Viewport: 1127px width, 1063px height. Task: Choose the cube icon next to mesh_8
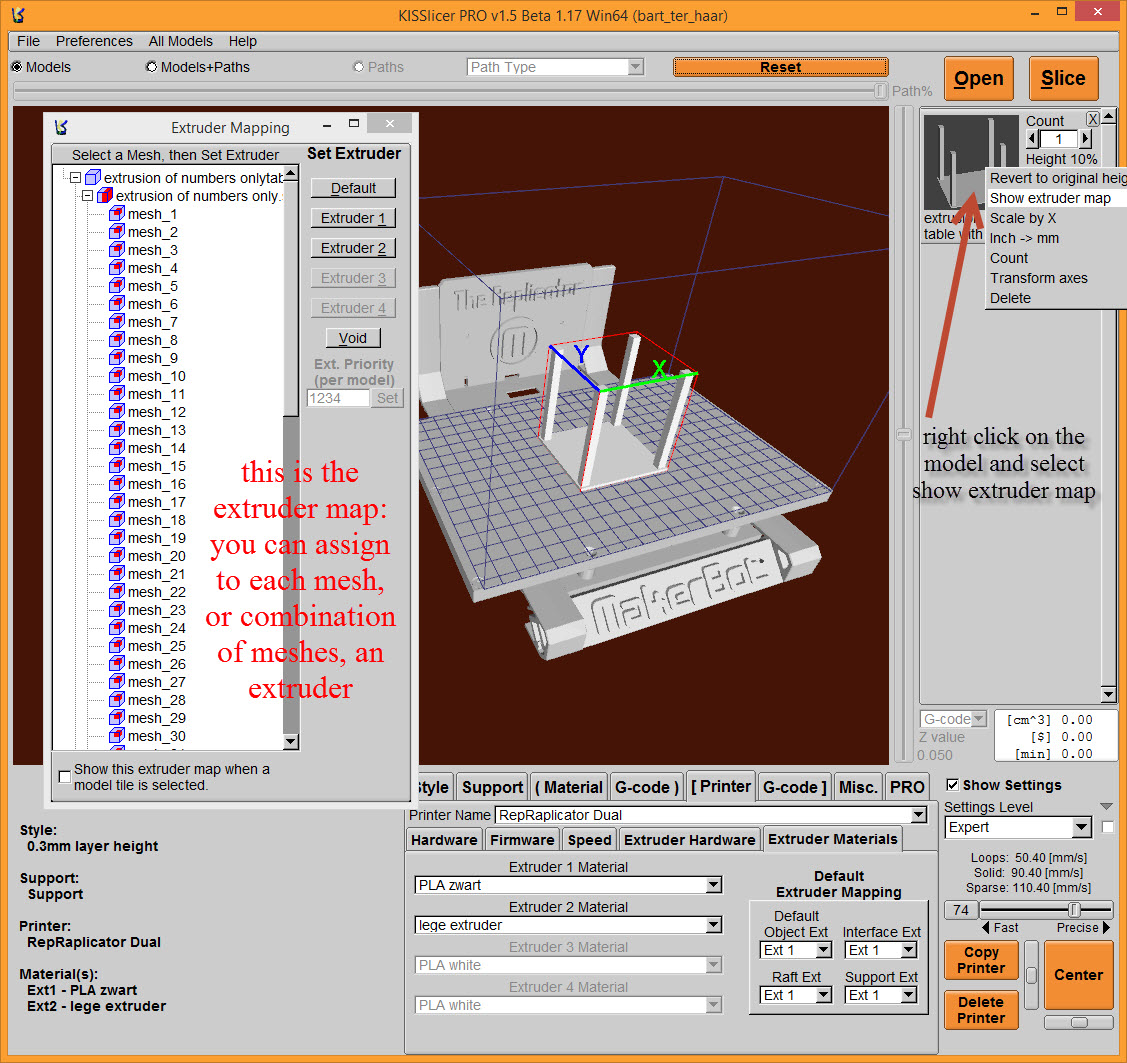click(116, 339)
